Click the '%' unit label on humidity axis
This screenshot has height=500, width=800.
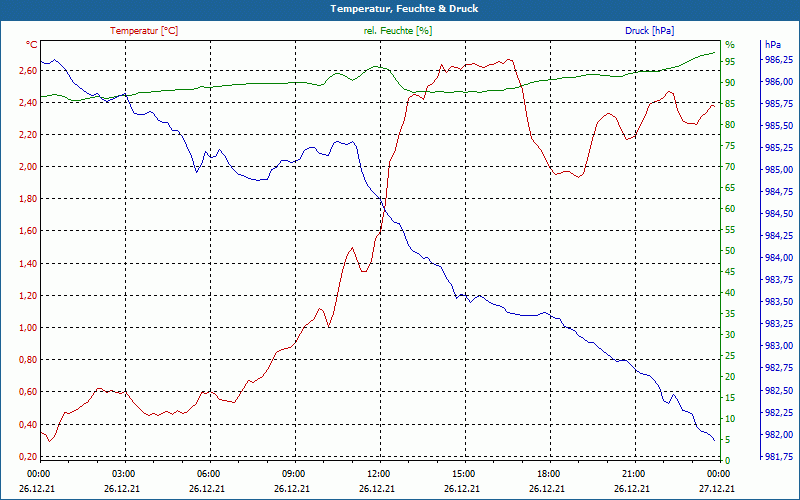730,45
